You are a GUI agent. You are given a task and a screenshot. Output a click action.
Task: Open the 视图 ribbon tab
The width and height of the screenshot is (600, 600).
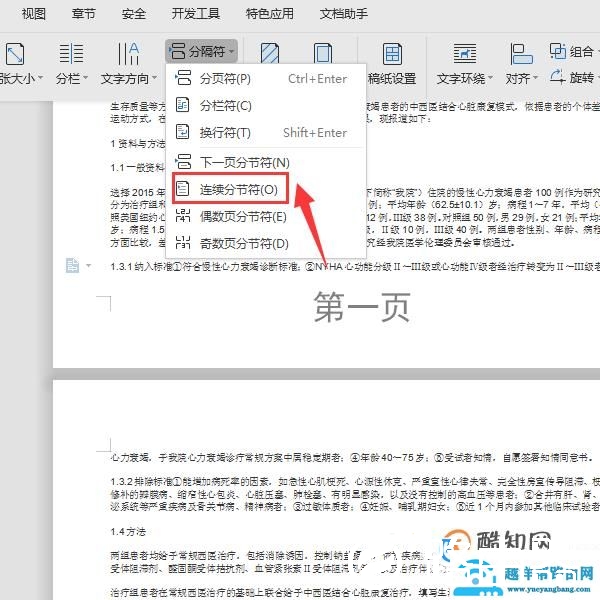pos(34,14)
